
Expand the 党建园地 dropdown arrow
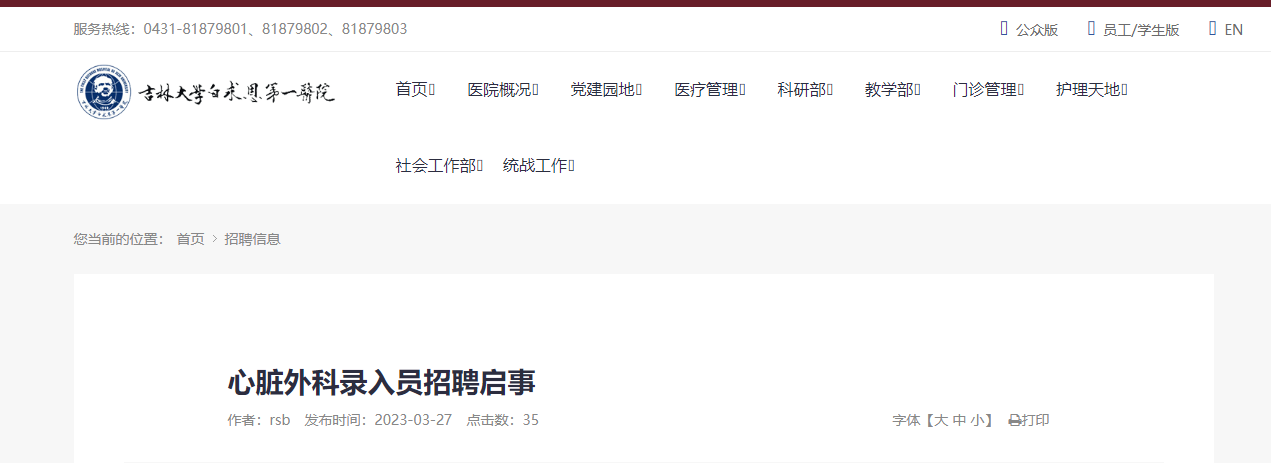click(638, 90)
